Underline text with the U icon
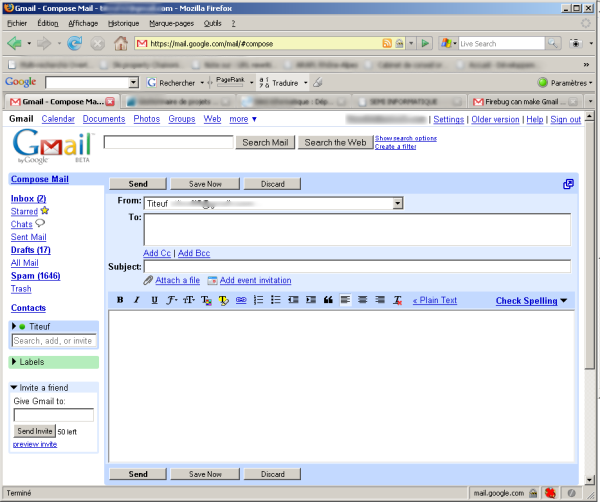Viewport: 600px width, 502px height. pyautogui.click(x=154, y=300)
